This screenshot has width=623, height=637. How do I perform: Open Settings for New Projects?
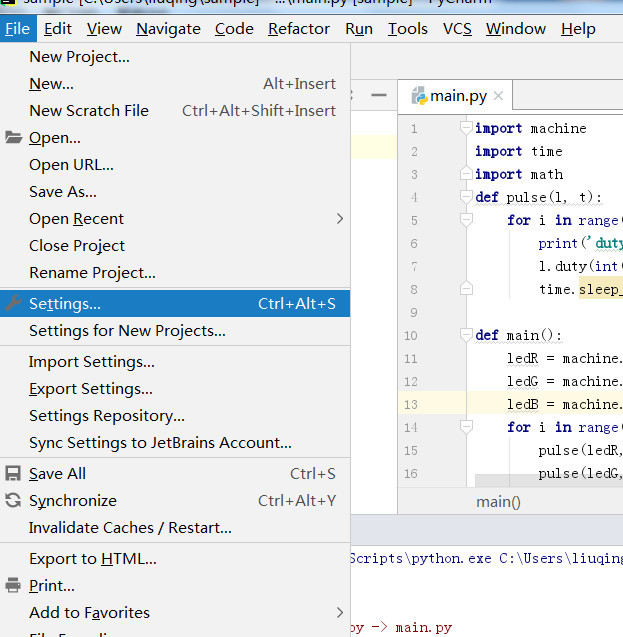click(175, 331)
